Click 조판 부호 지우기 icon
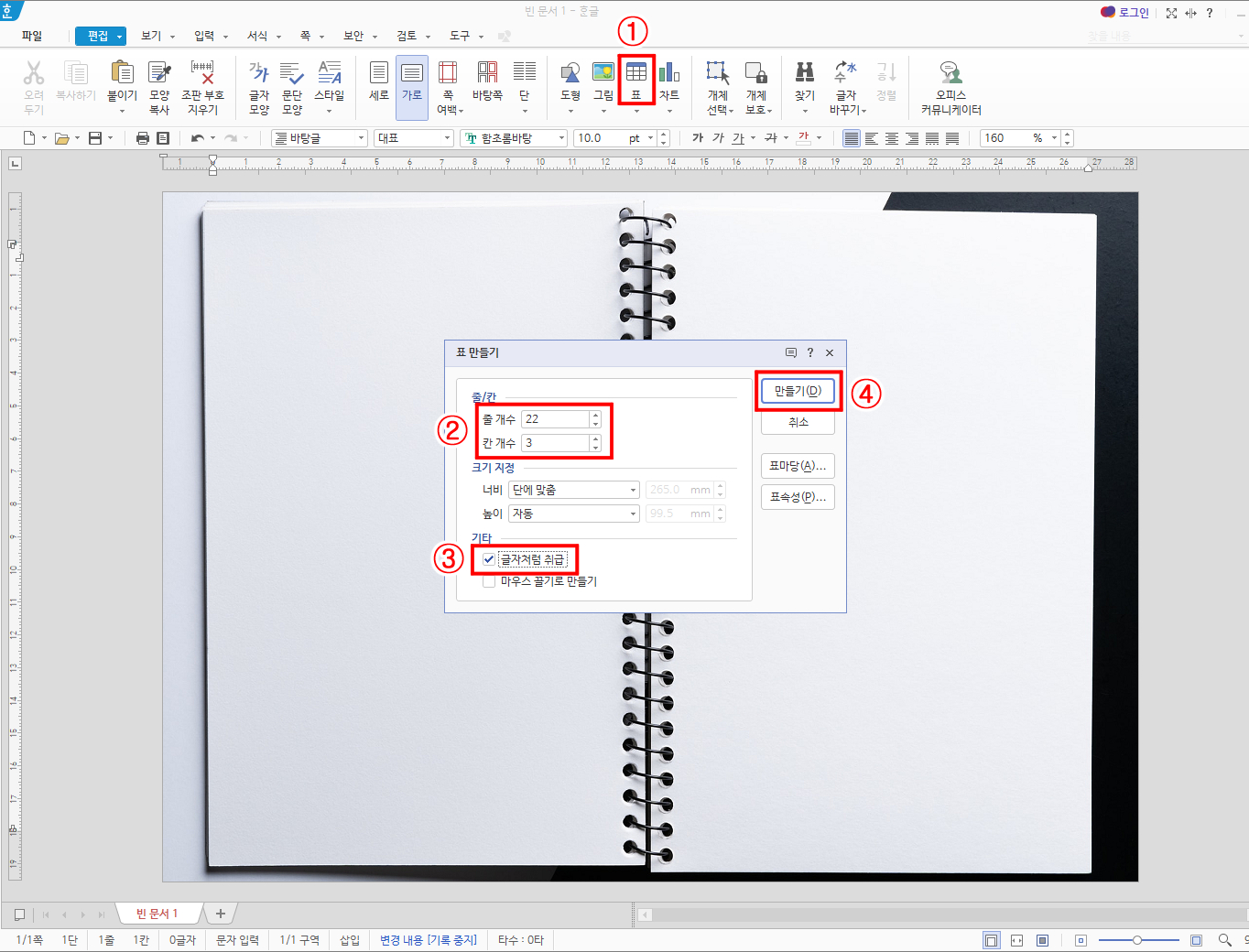The height and width of the screenshot is (952, 1249). [202, 73]
